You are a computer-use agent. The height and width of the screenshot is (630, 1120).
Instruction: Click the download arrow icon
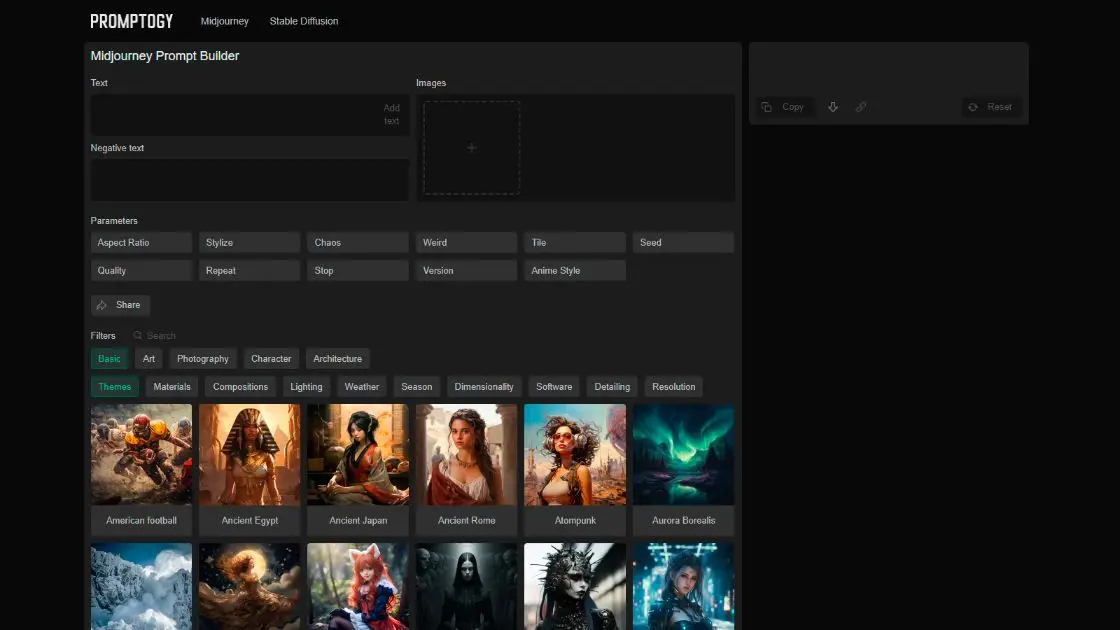pos(833,107)
